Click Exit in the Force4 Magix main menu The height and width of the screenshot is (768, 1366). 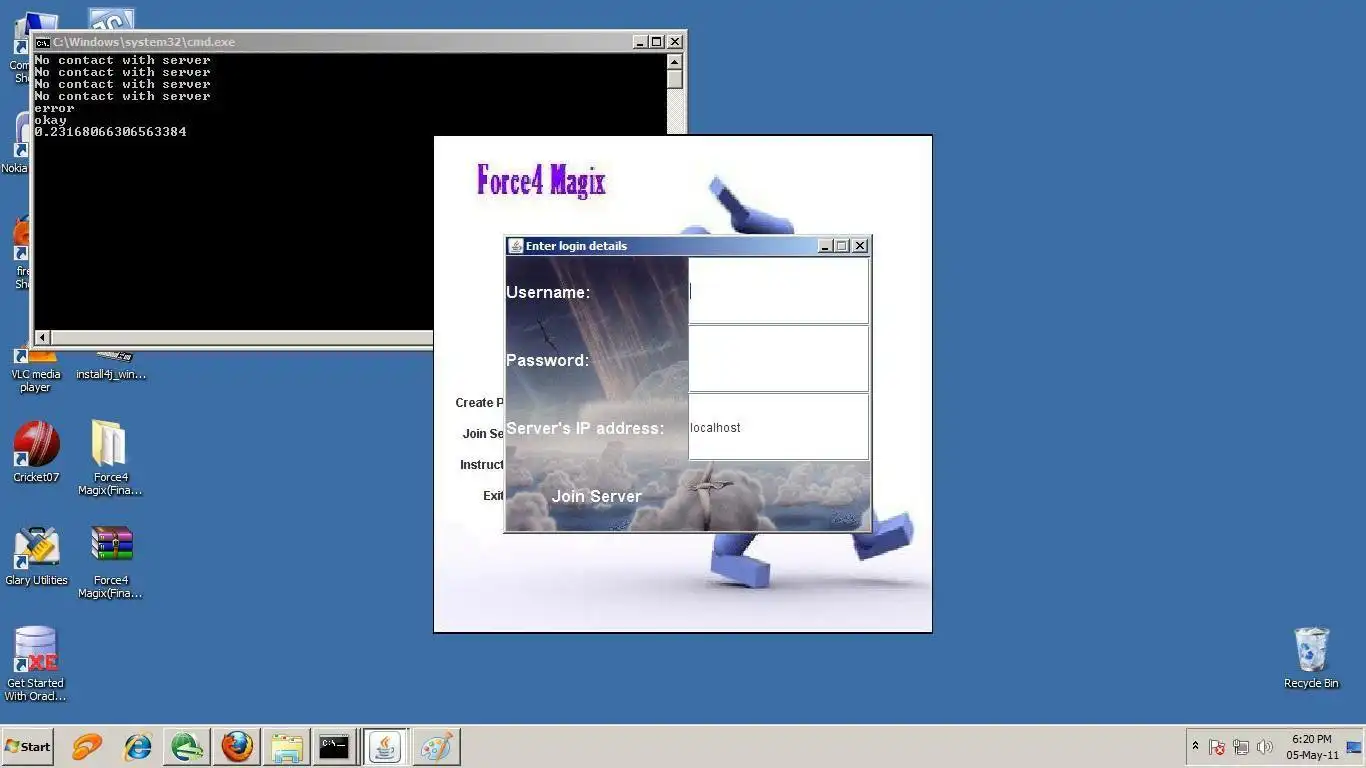[x=493, y=496]
